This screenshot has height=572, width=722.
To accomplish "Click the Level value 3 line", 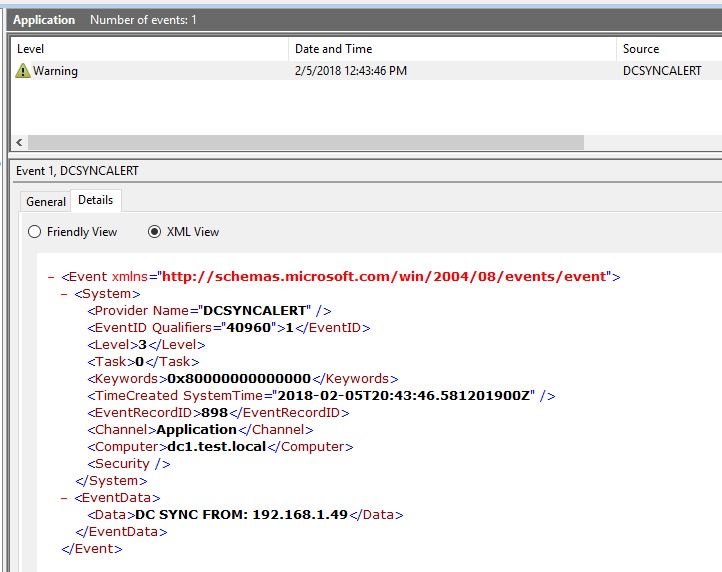I will pyautogui.click(x=146, y=344).
